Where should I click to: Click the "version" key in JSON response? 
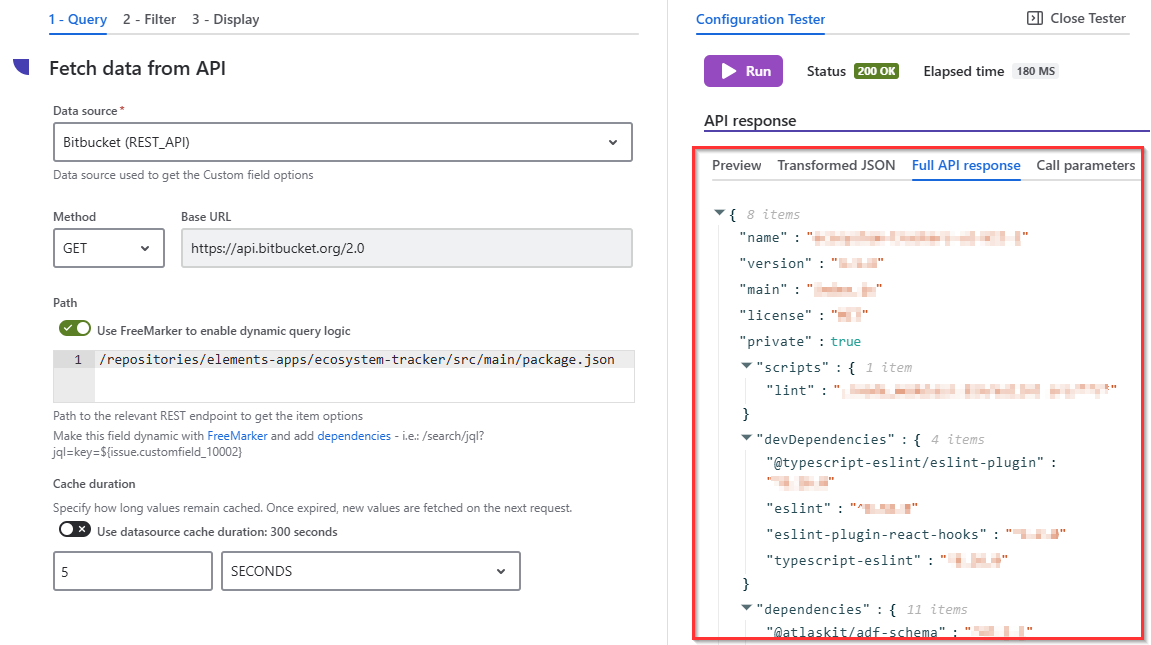tap(775, 263)
